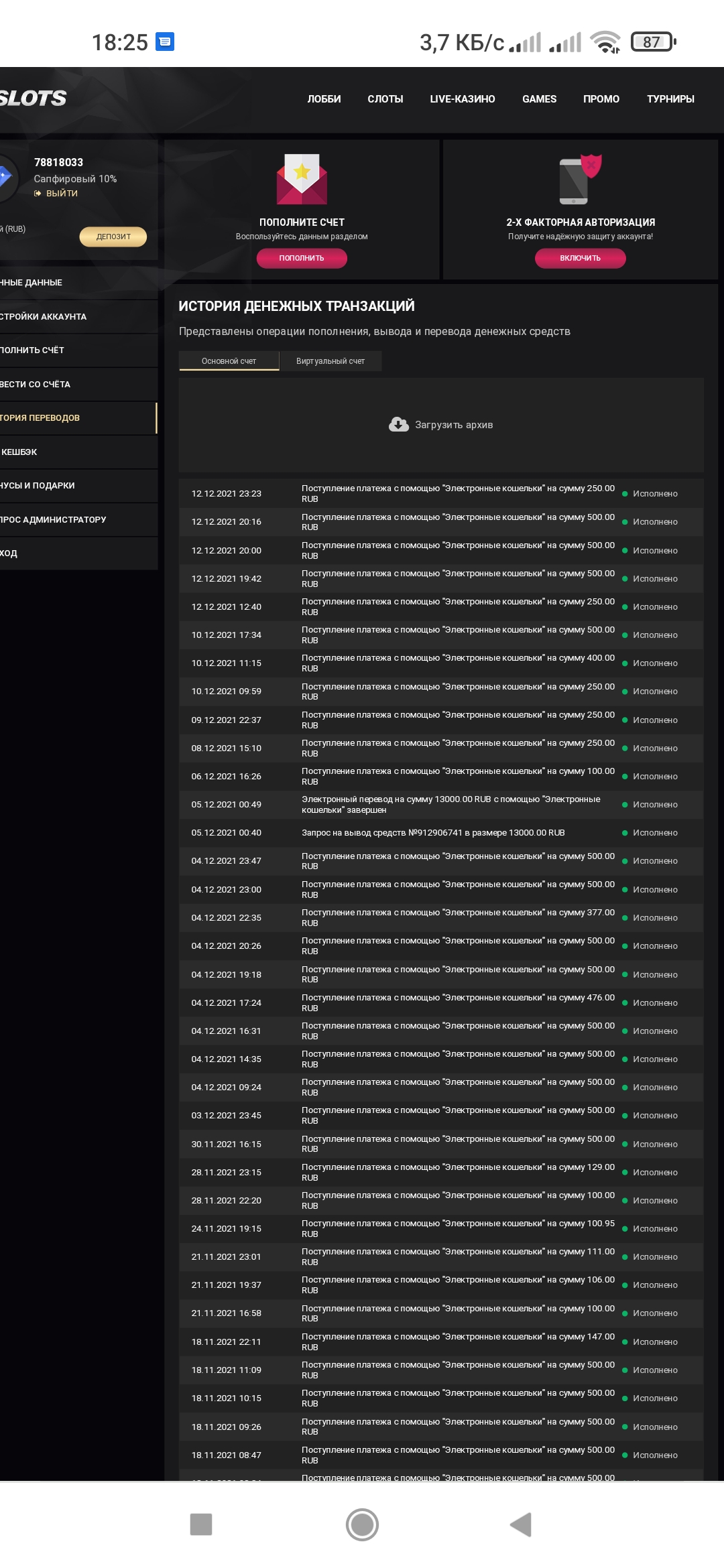
Task: Click 13000.00 RUB electronic transfer entry
Action: (x=441, y=805)
